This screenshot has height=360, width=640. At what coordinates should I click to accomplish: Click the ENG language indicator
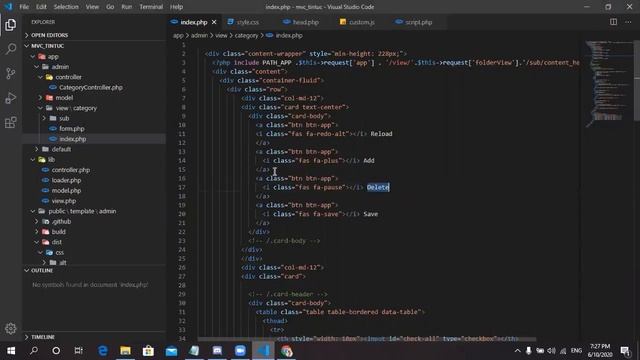(x=576, y=351)
